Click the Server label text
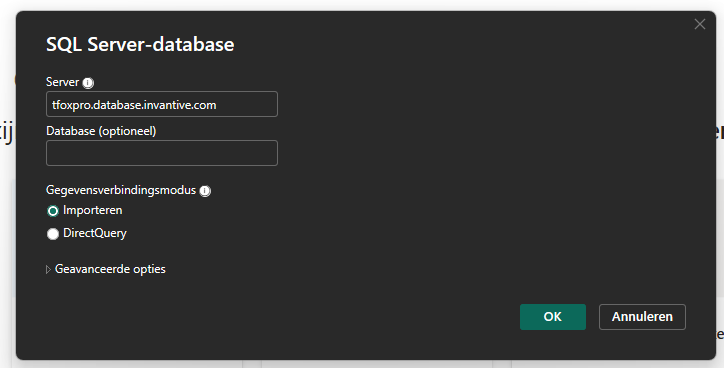Image resolution: width=724 pixels, height=368 pixels. (x=62, y=82)
